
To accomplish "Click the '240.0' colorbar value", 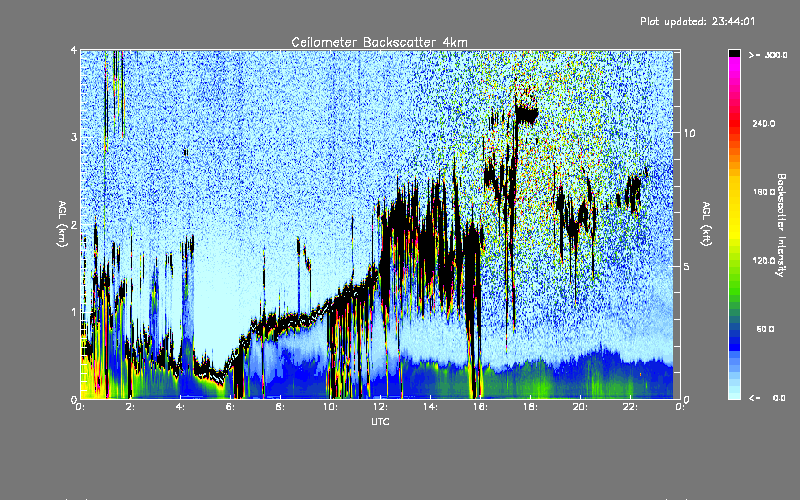I will (764, 123).
